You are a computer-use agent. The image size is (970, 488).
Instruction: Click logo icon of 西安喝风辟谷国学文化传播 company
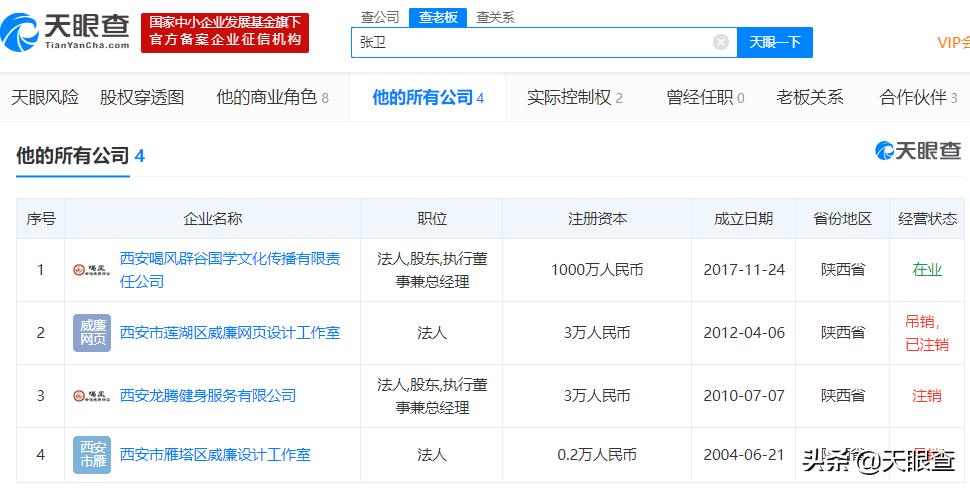(x=92, y=270)
